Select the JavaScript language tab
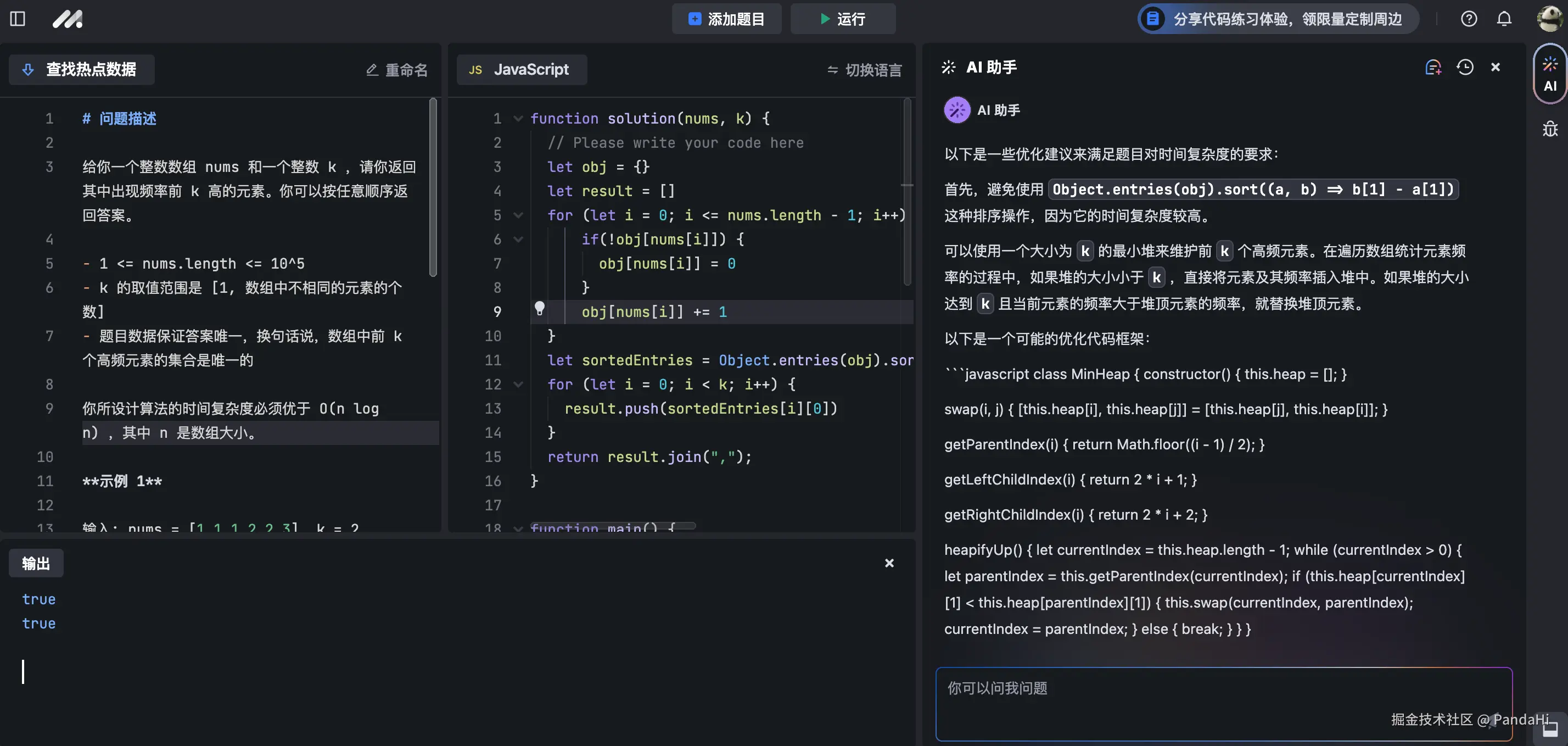This screenshot has width=1568, height=746. point(521,69)
